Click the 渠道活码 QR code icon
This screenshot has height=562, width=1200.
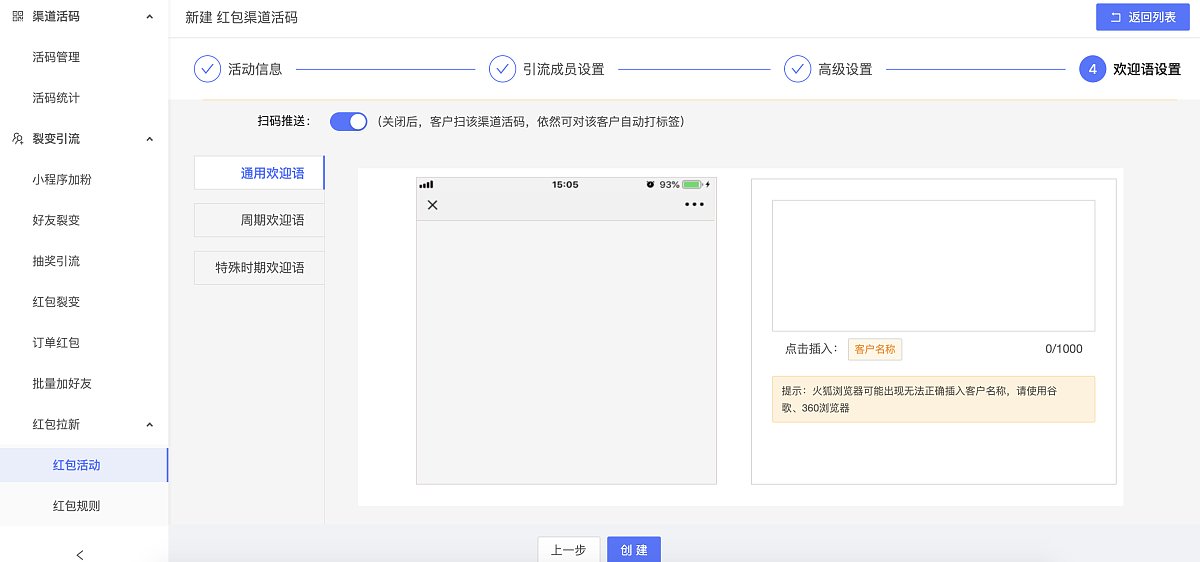[18, 17]
